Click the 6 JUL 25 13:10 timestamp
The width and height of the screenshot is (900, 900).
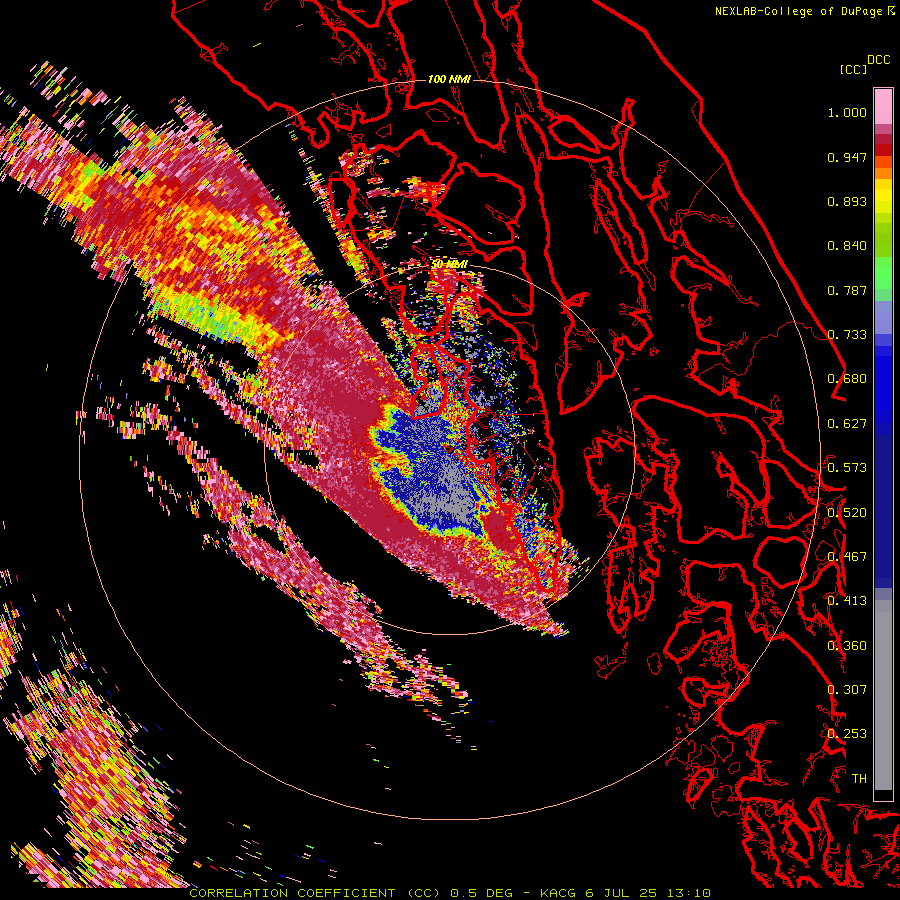coord(648,893)
